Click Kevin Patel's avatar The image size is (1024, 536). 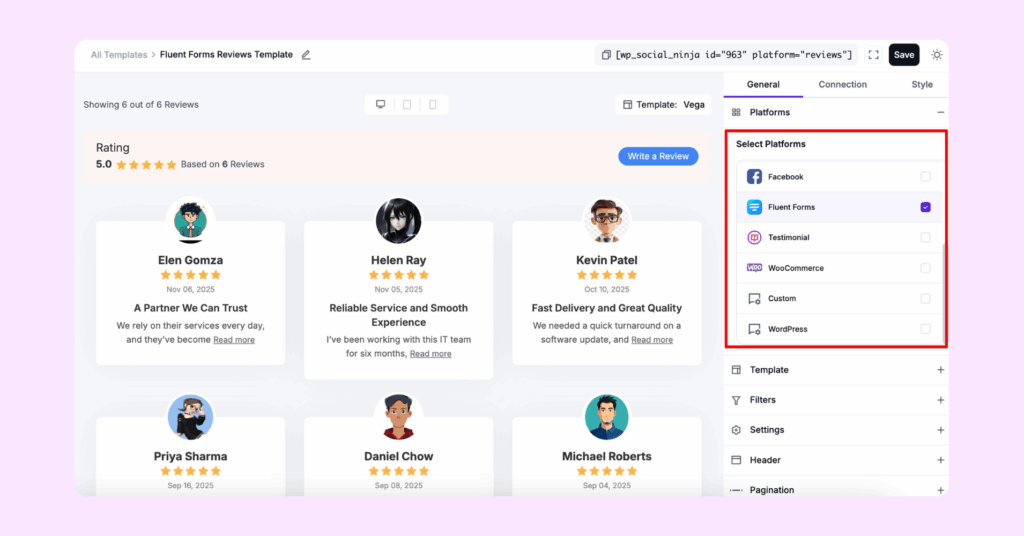coord(607,221)
